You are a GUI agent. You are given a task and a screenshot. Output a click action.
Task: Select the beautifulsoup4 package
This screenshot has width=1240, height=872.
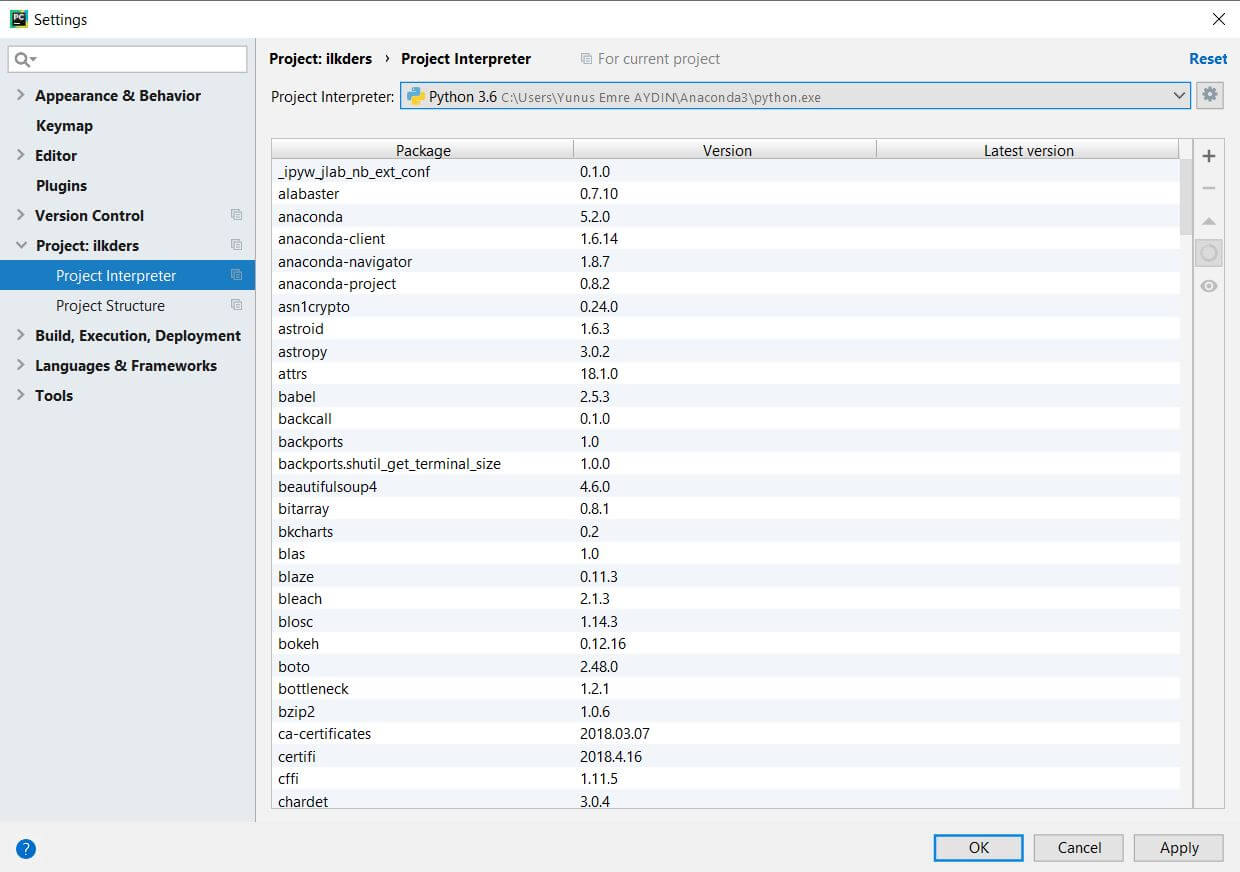tap(726, 487)
